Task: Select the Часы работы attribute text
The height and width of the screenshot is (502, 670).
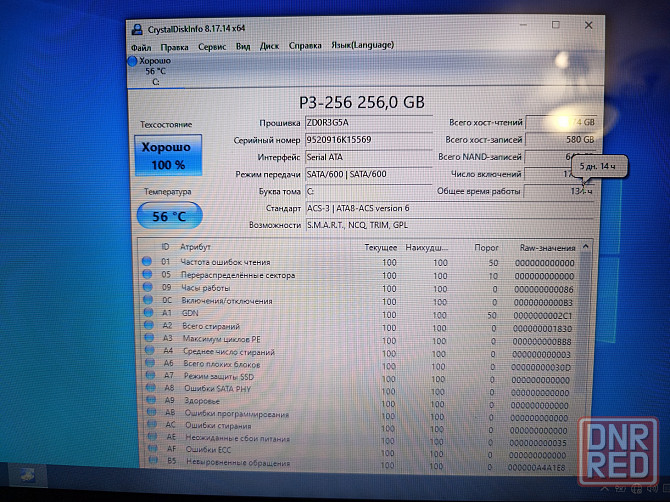Action: click(206, 288)
